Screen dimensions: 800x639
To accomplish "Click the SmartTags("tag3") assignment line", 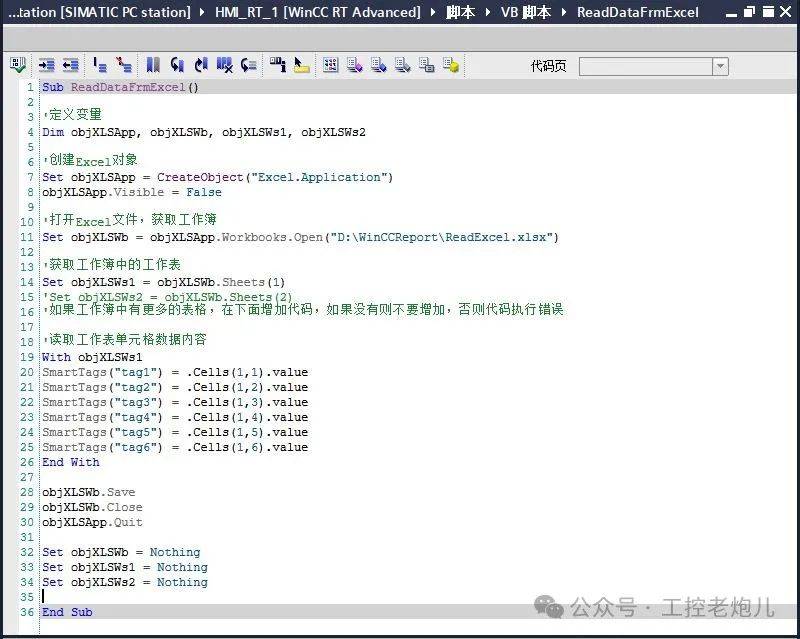I will 175,402.
